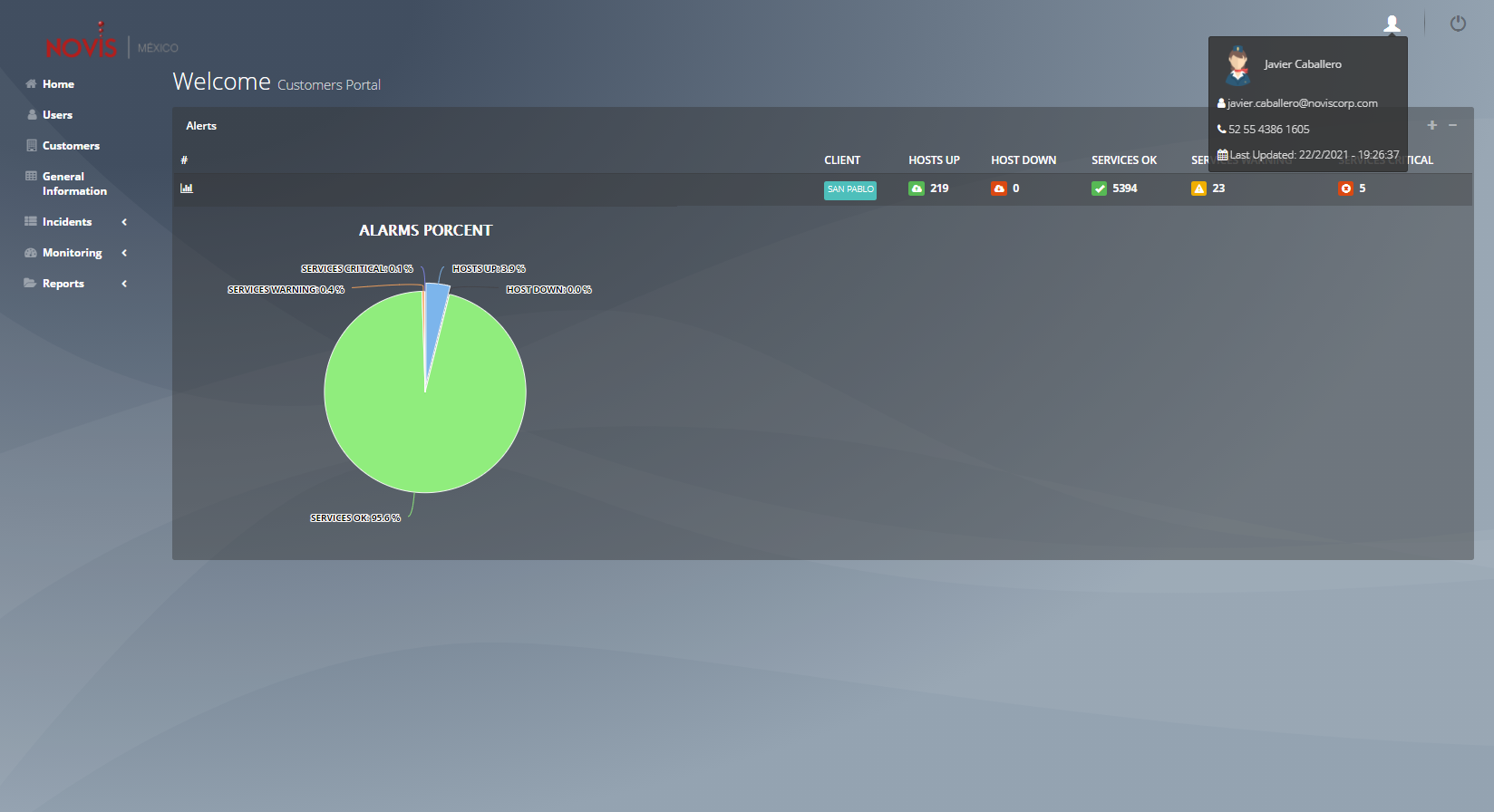Collapse the Alerts panel with minus icon
Screen dimensions: 1494x812
[x=1452, y=125]
